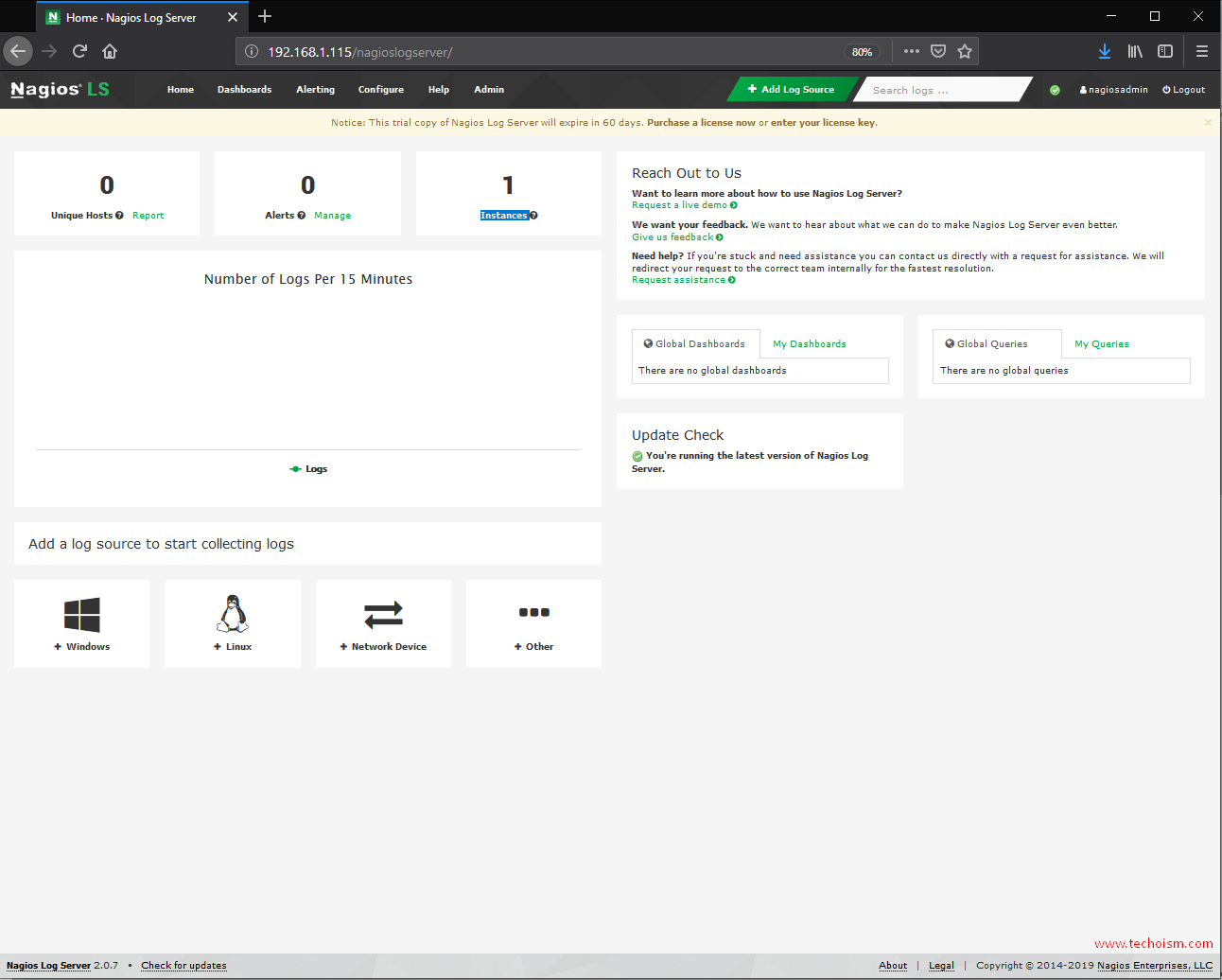Open the nagiosadmin user profile
Viewport: 1222px width, 980px height.
(1113, 90)
